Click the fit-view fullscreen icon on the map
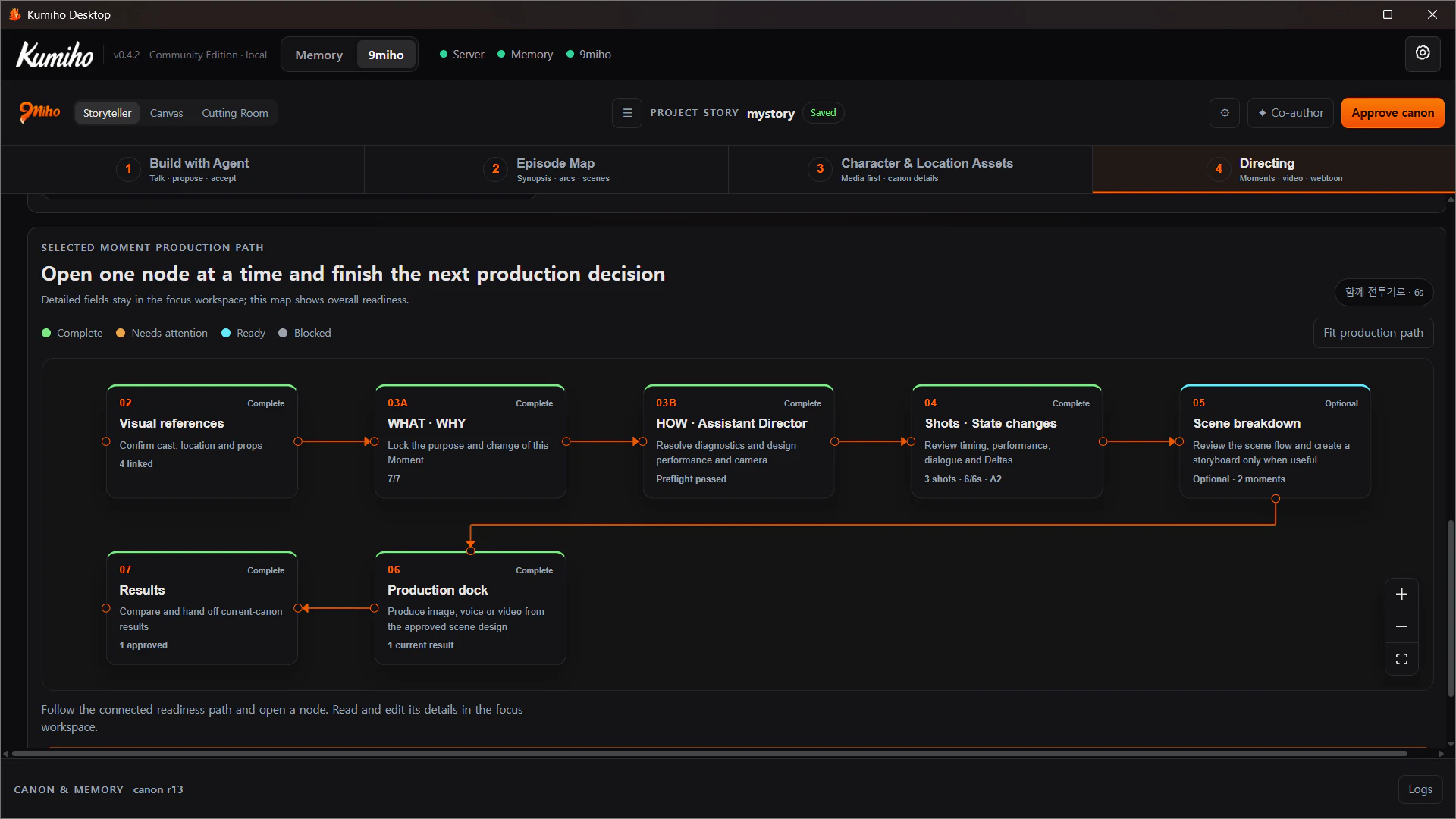This screenshot has width=1456, height=819. (1401, 659)
